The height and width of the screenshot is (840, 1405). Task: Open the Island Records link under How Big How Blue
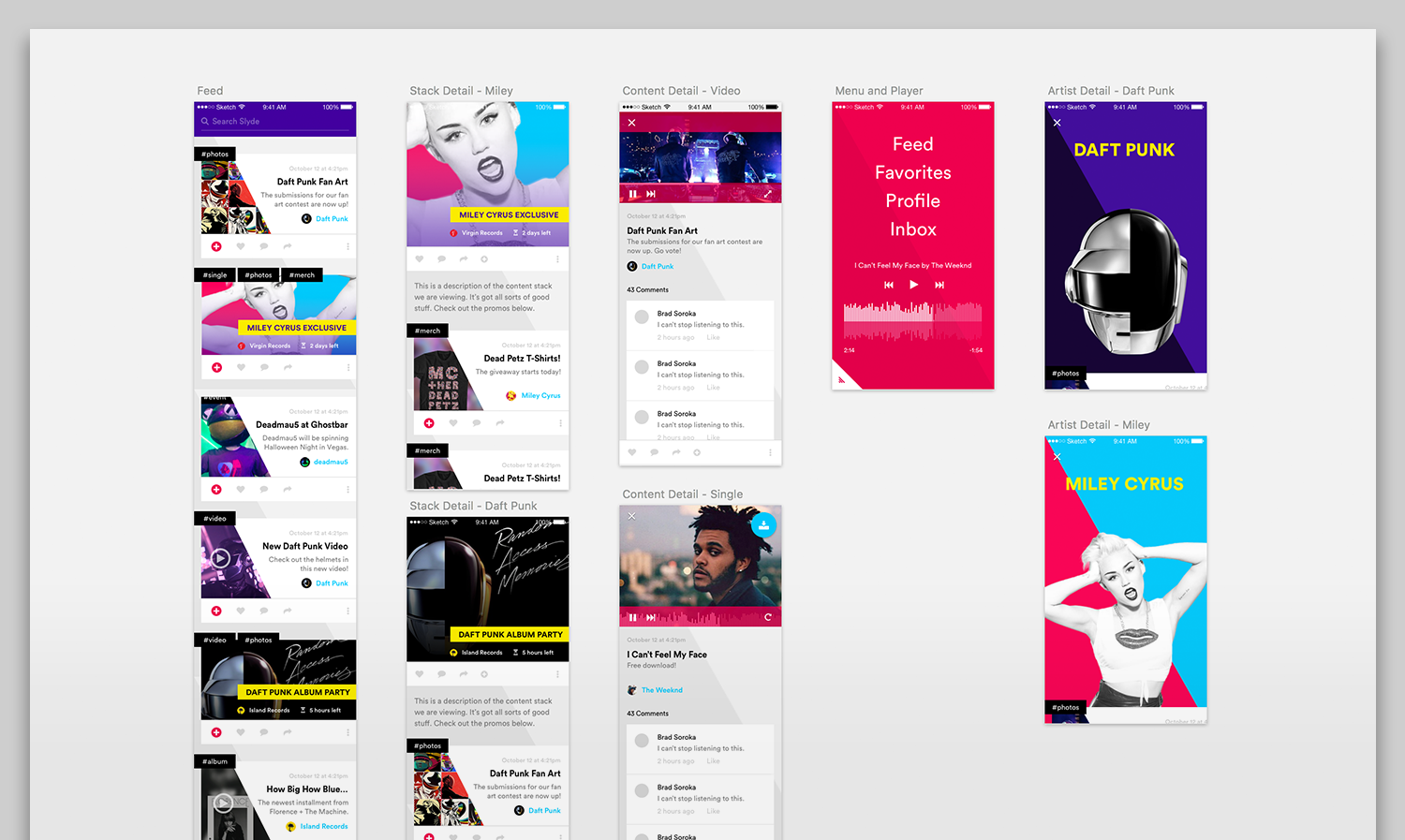[x=324, y=826]
